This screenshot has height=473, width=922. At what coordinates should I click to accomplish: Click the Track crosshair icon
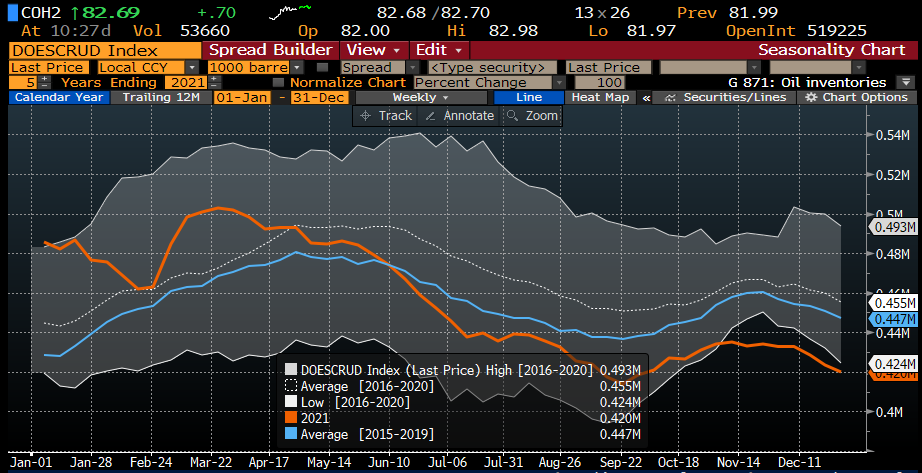[365, 116]
